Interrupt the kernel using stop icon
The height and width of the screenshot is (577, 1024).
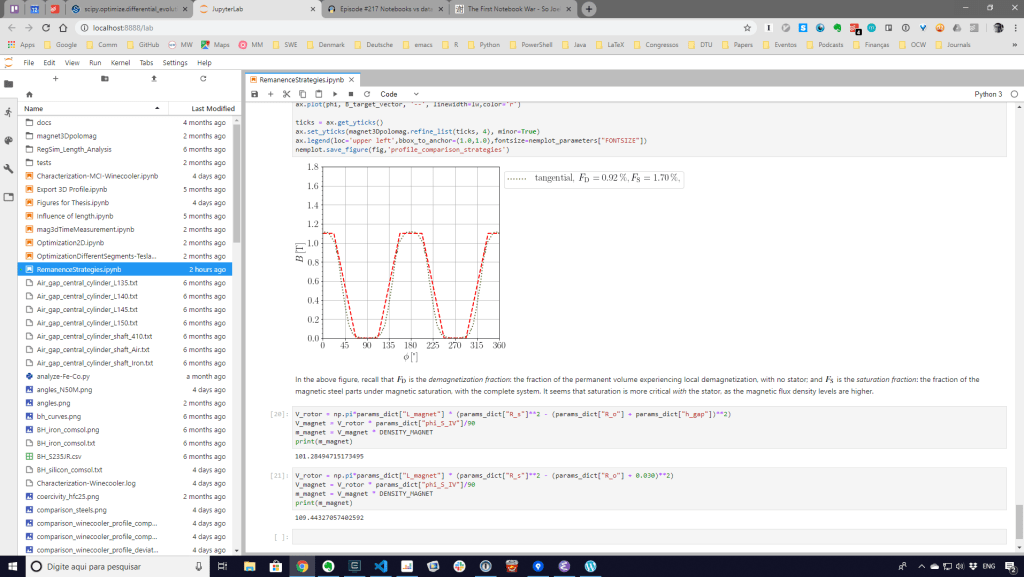coord(351,93)
